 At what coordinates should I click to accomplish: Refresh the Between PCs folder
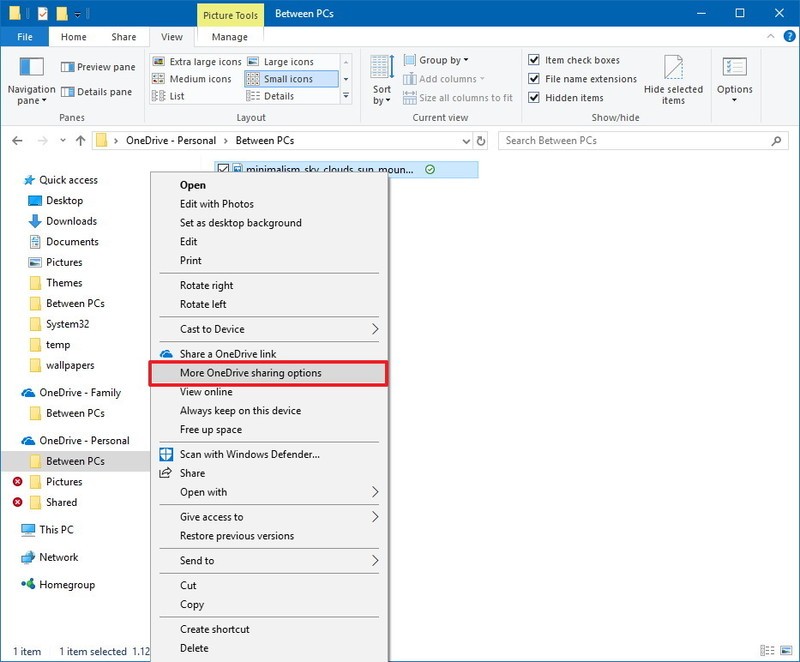[x=481, y=140]
